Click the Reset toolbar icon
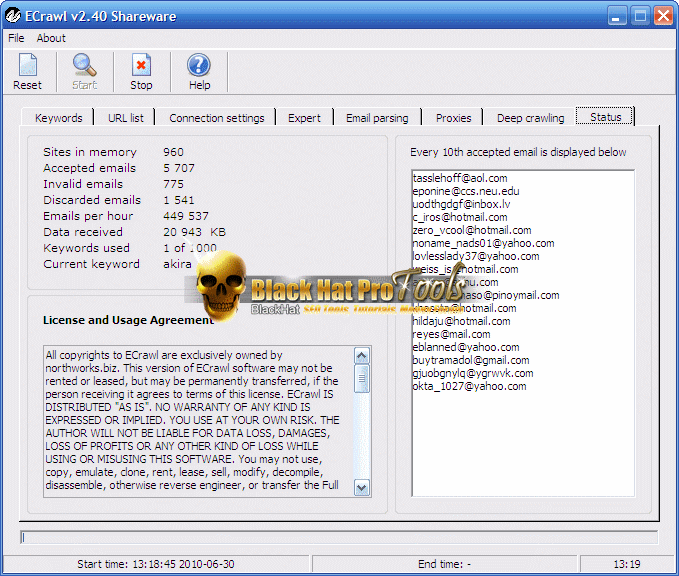The image size is (679, 576). [x=27, y=65]
